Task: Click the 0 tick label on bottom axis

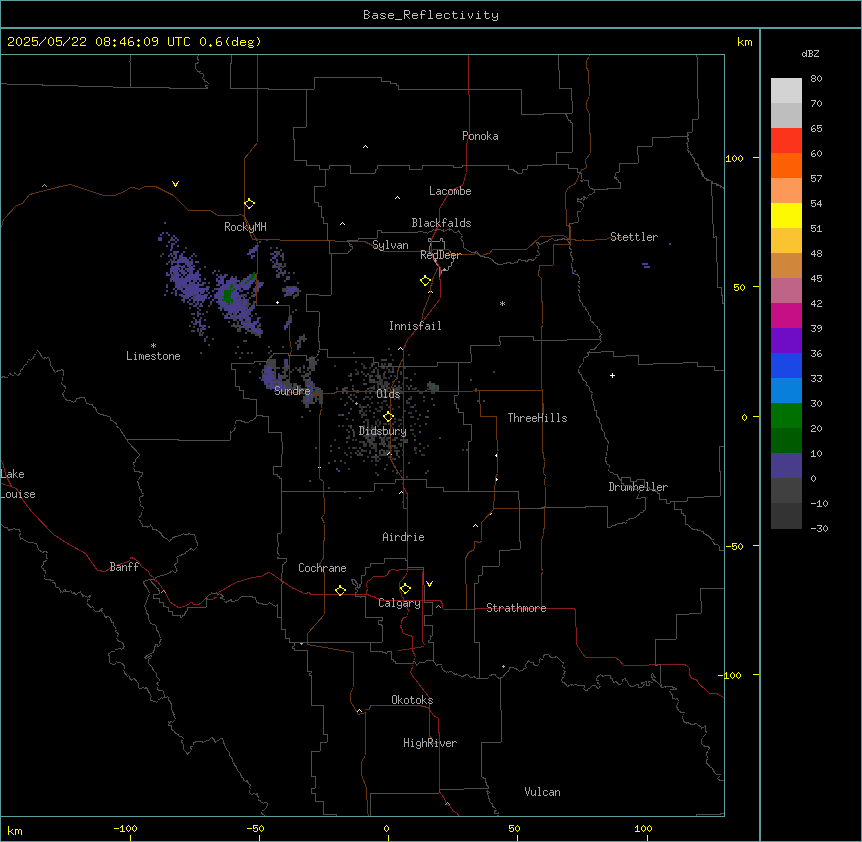Action: [x=386, y=828]
